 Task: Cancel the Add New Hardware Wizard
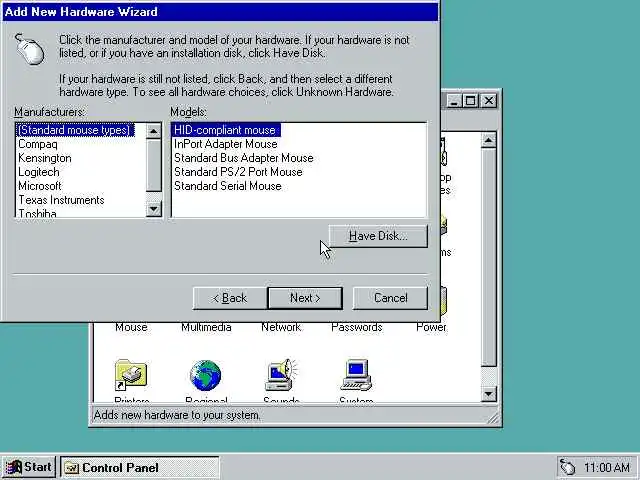[x=390, y=298]
